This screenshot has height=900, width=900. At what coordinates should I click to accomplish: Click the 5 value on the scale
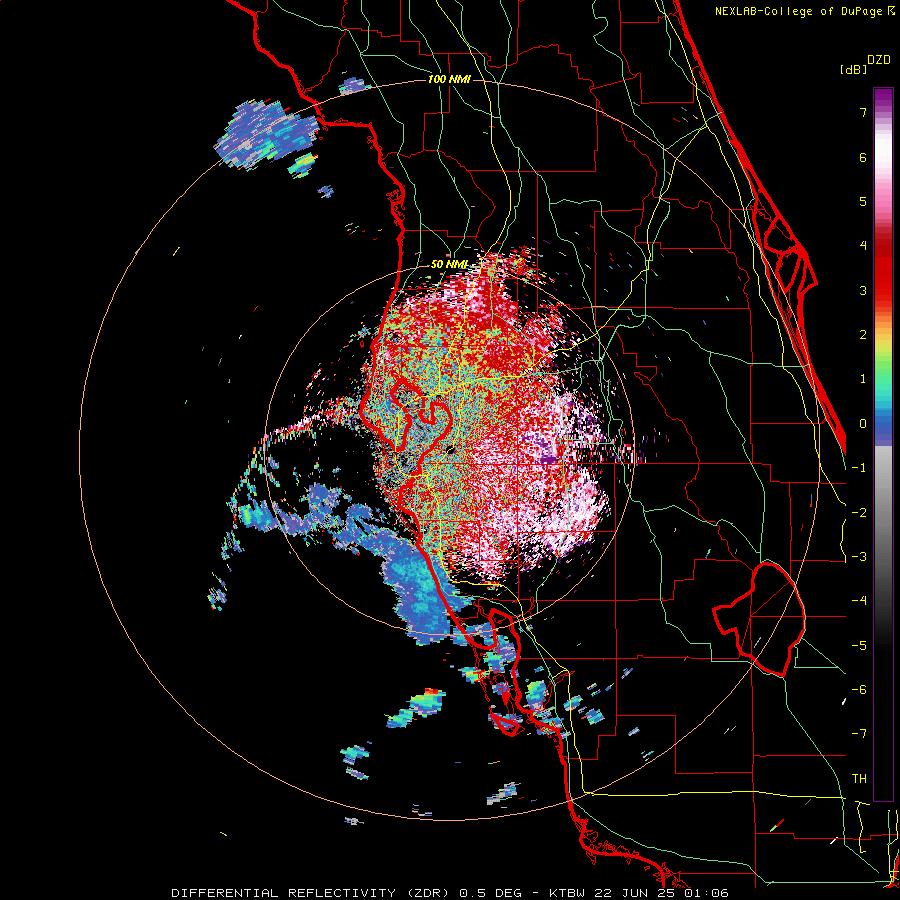click(x=863, y=201)
